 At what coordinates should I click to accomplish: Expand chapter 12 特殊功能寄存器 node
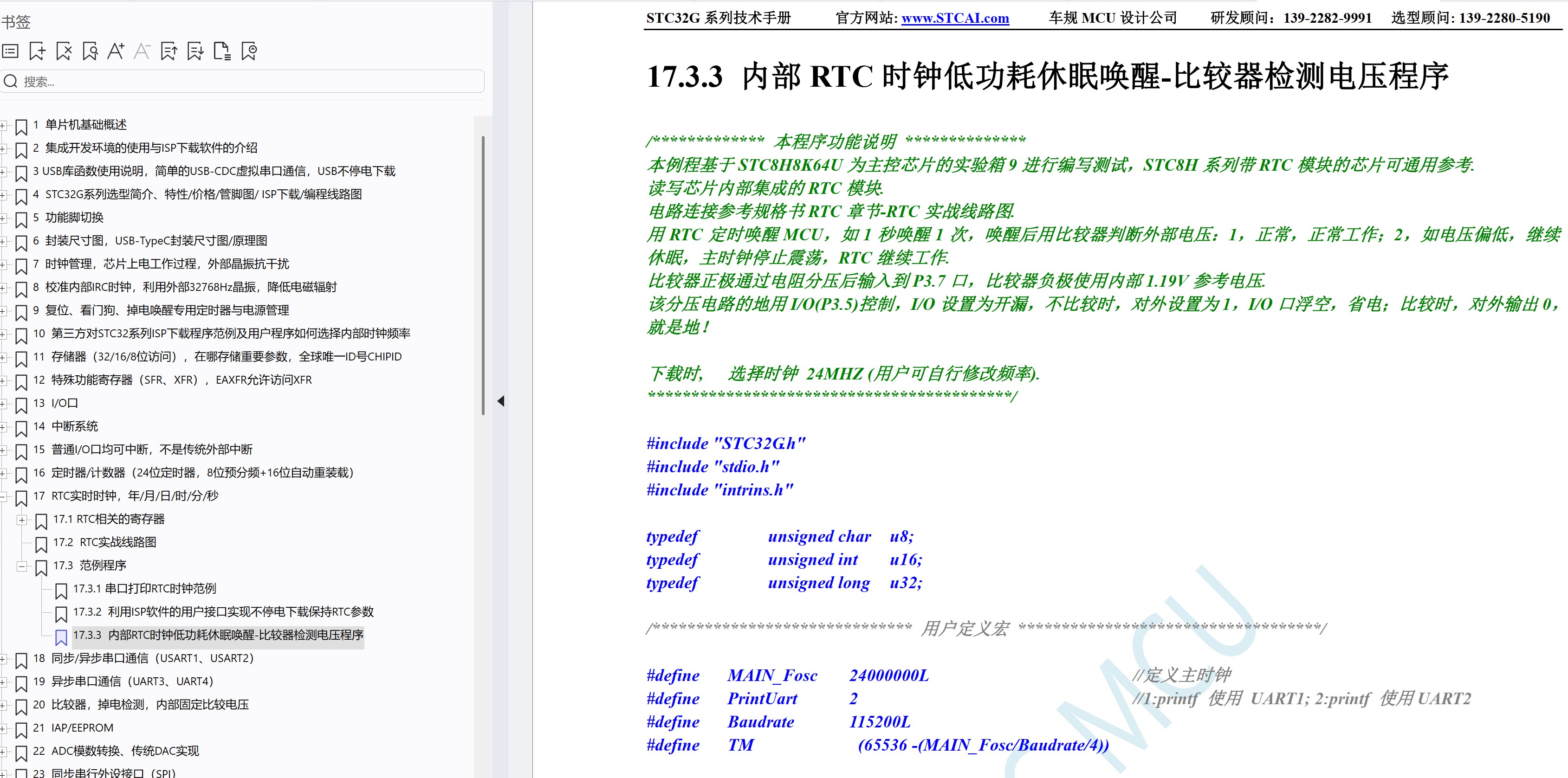click(x=2, y=380)
